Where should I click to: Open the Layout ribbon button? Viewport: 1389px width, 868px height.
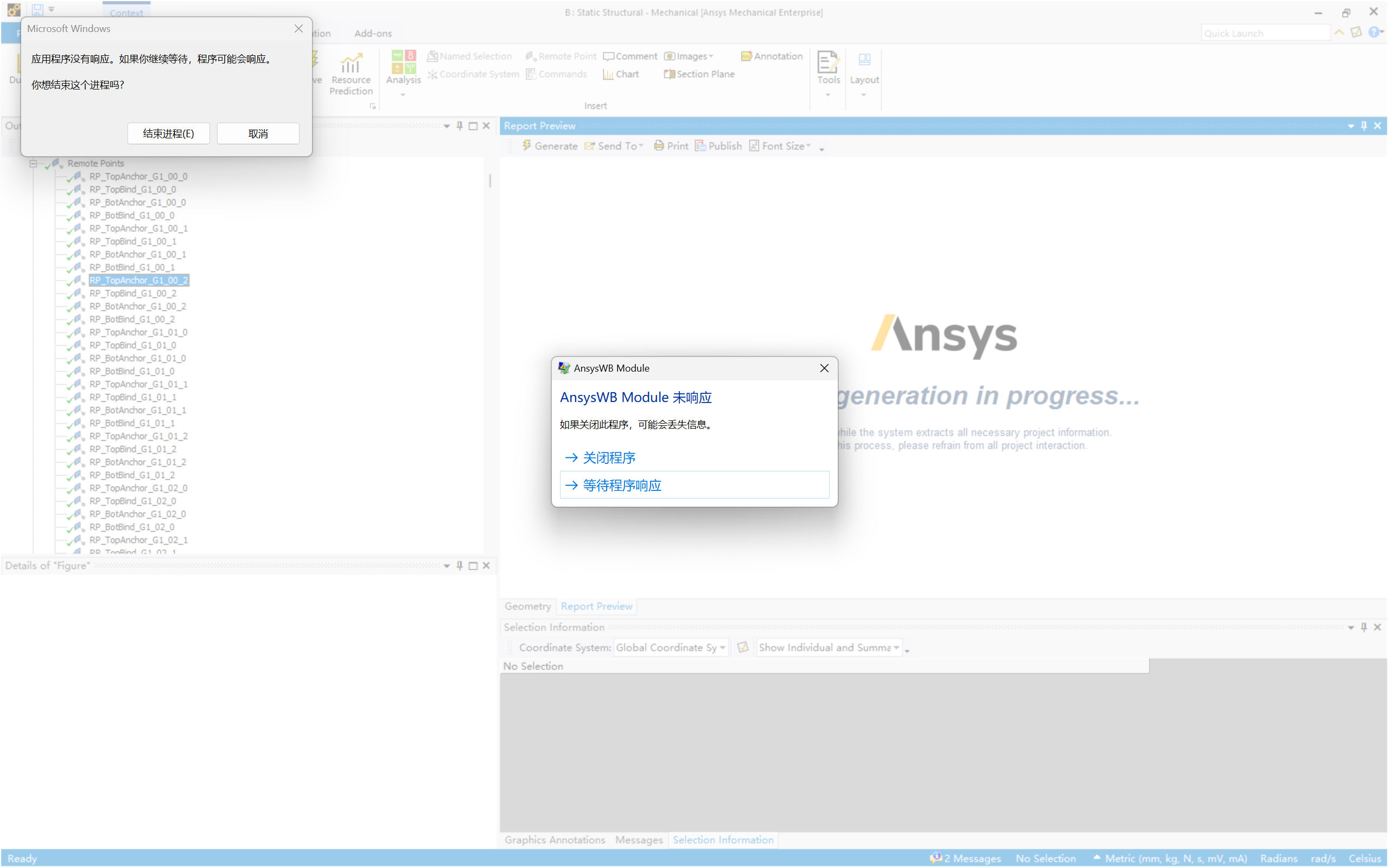tap(864, 73)
